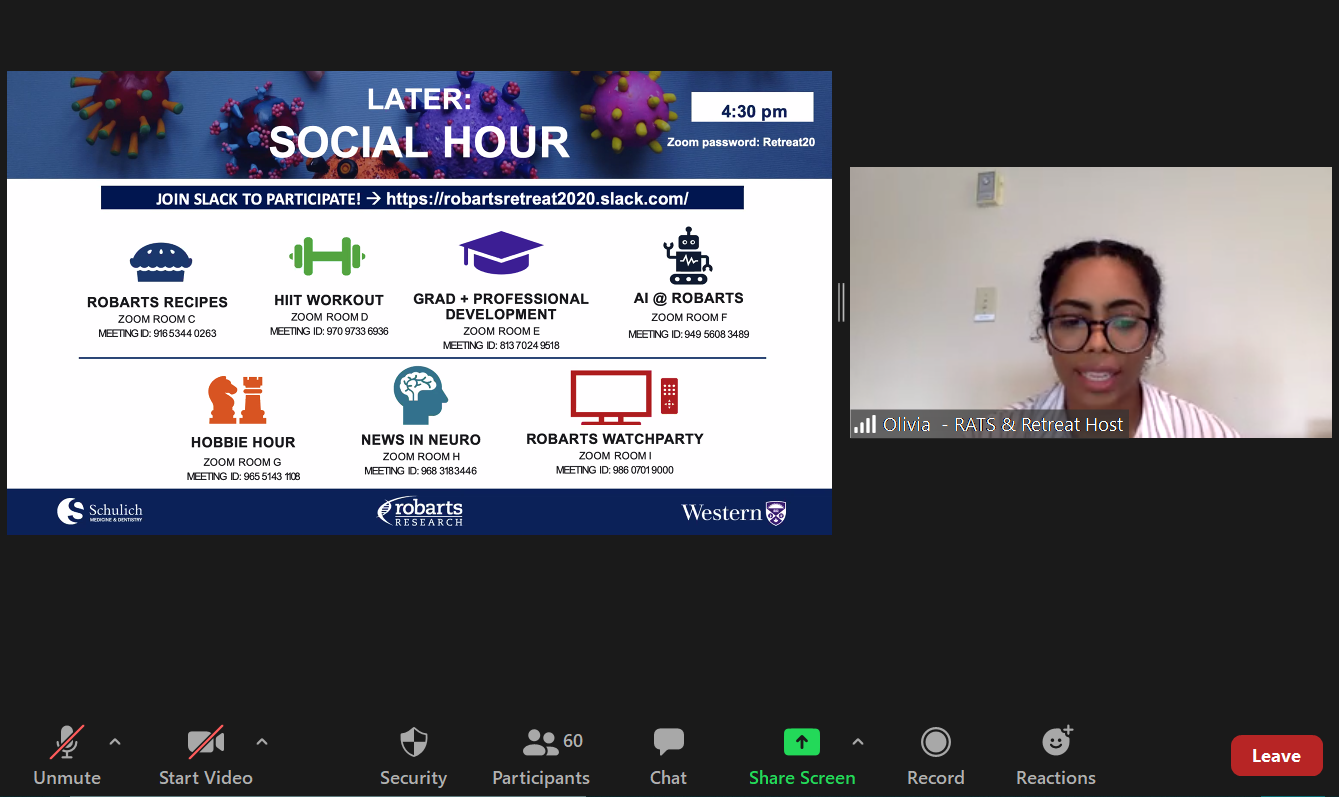
Task: Click the AI @ Robarts robot icon
Action: [x=688, y=256]
